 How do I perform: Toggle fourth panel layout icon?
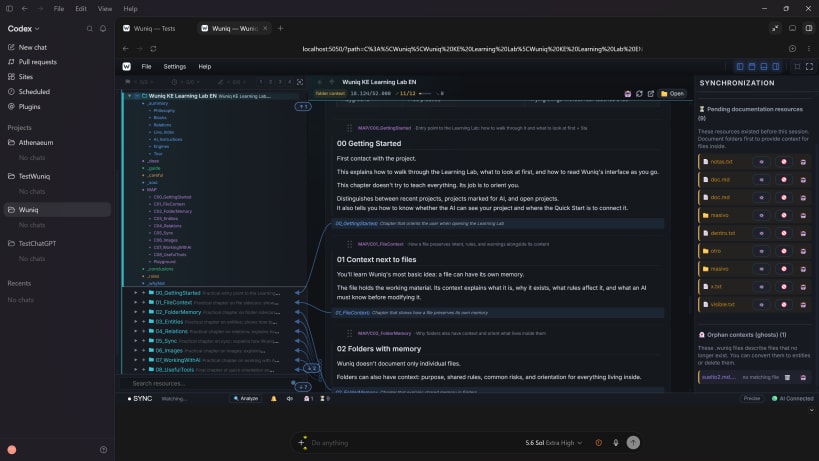[776, 67]
